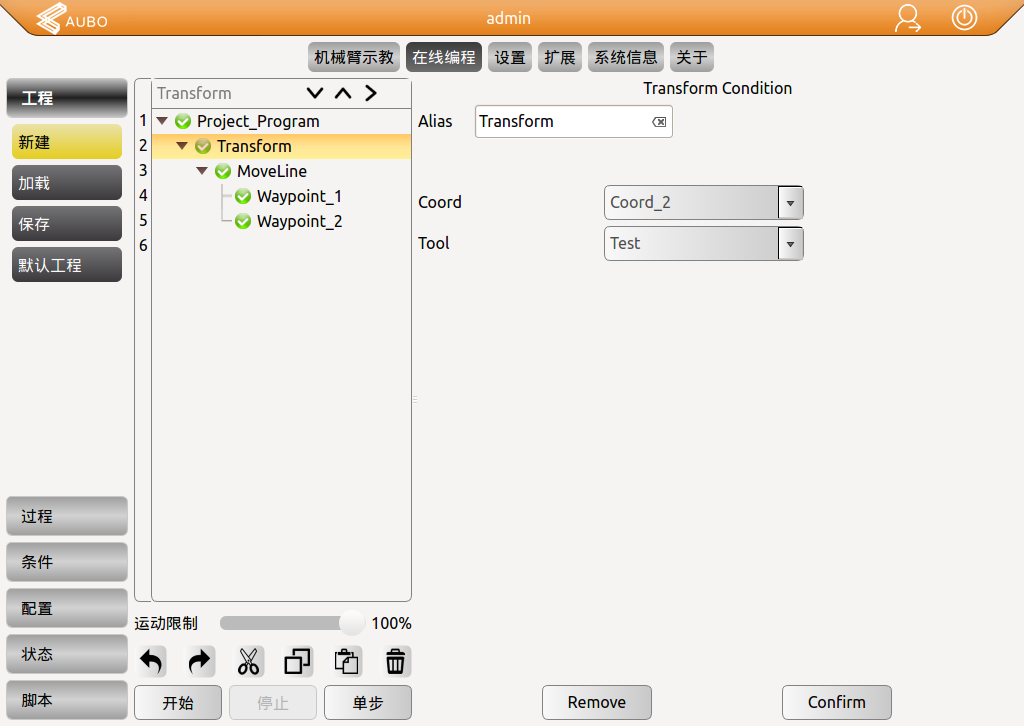Click the 运动限制 speed slider handle
1024x726 pixels.
[x=352, y=623]
